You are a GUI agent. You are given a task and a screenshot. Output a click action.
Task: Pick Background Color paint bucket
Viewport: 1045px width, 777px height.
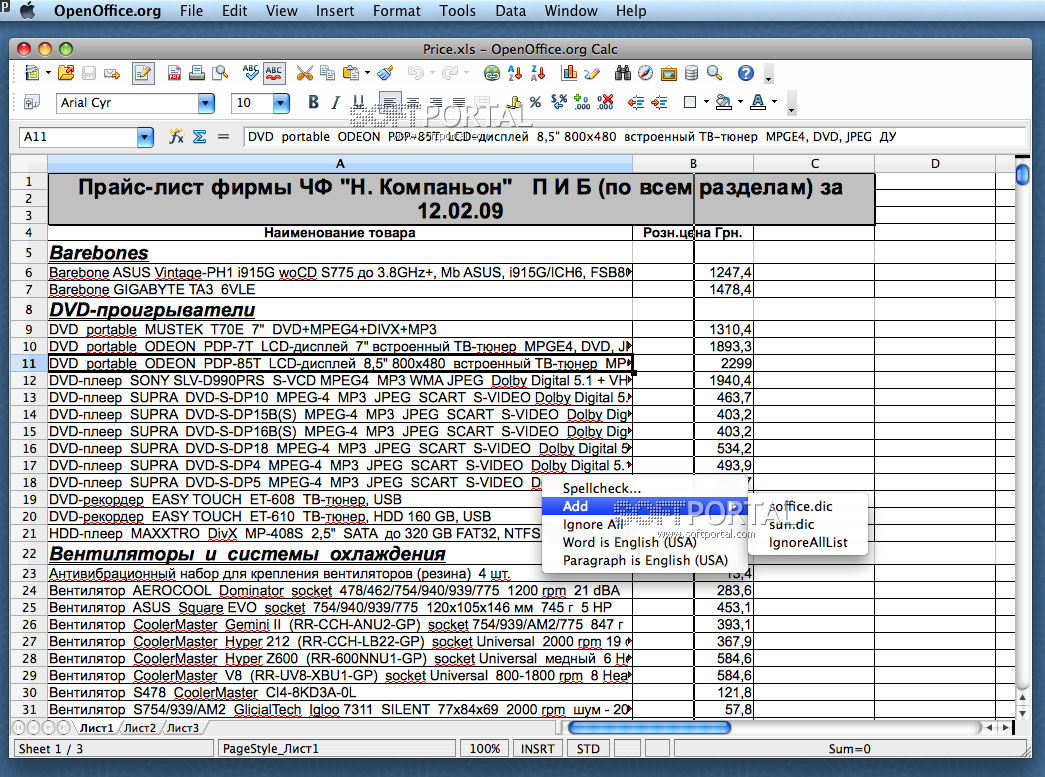(723, 102)
